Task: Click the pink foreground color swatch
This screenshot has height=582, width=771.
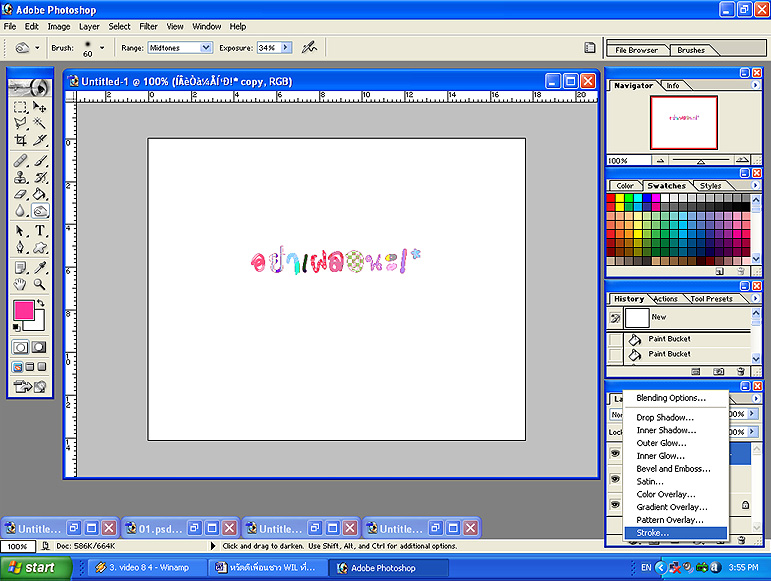Action: [23, 311]
